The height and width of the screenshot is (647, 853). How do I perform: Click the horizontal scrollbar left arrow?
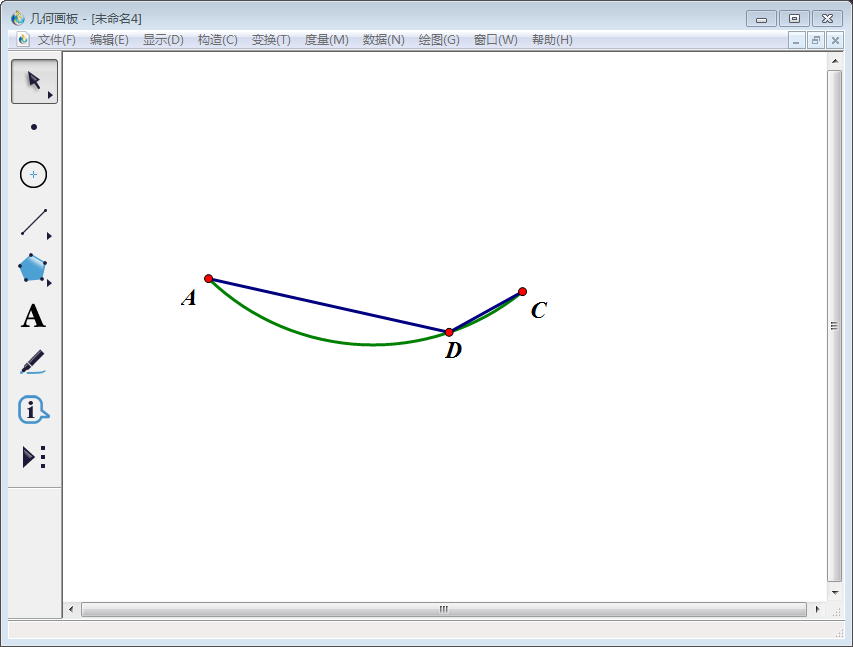tap(71, 609)
